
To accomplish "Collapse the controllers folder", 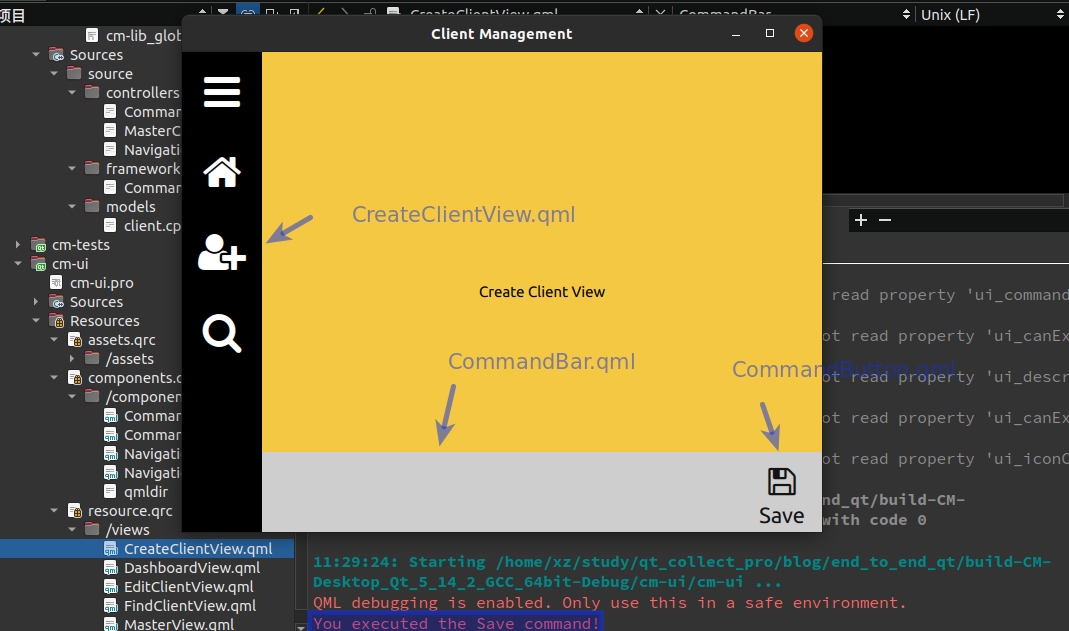I will [72, 93].
